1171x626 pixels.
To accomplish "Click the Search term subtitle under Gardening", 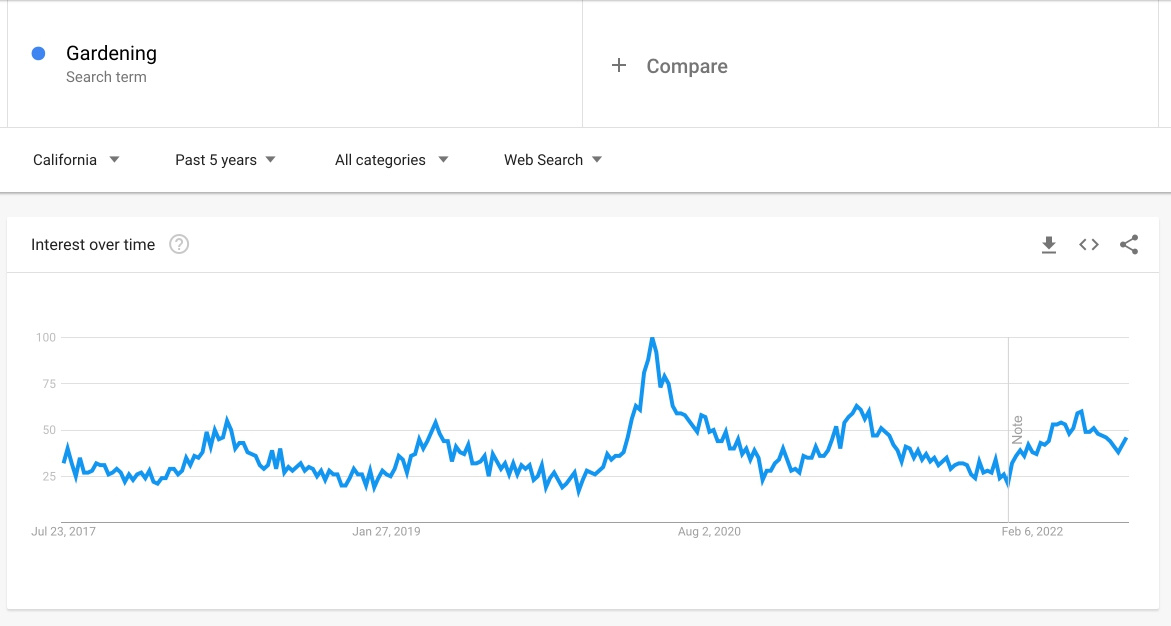I will [x=106, y=77].
